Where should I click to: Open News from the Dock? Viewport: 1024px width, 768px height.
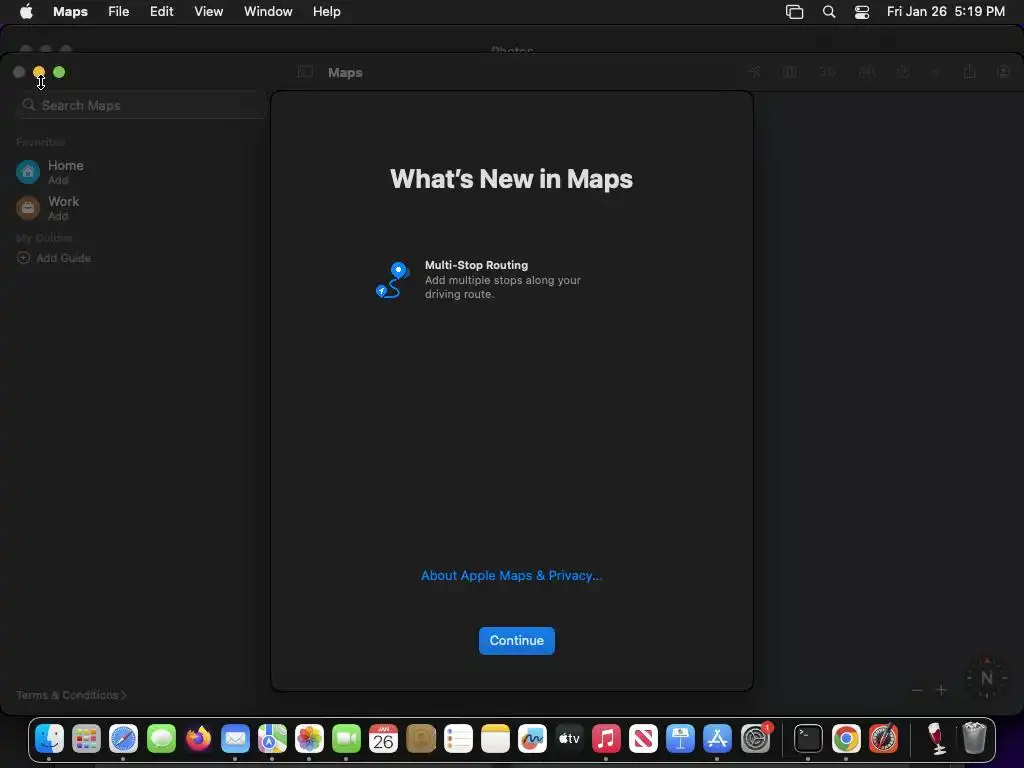pyautogui.click(x=643, y=739)
